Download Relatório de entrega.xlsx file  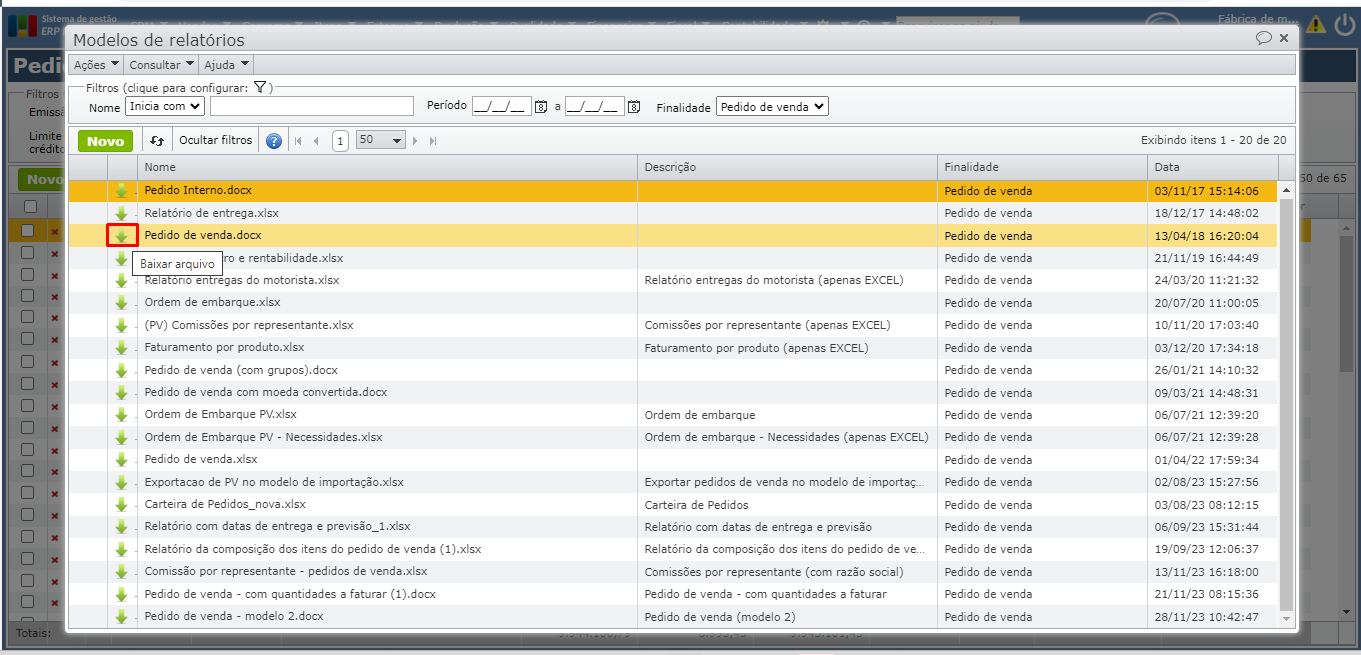click(x=122, y=213)
